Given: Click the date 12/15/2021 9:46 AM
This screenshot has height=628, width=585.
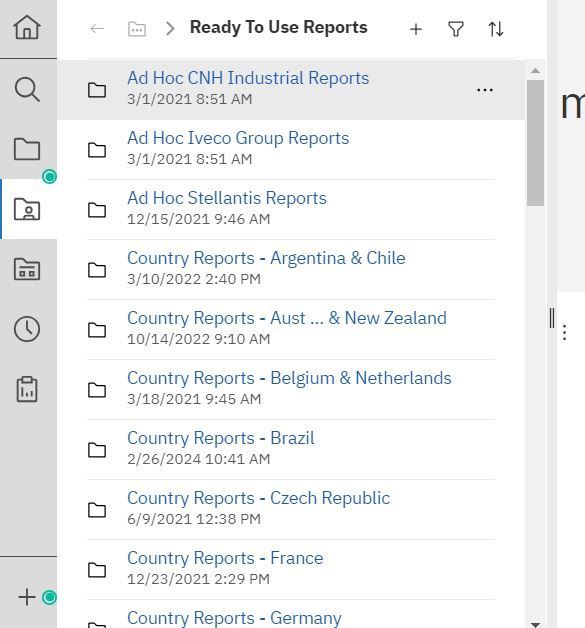Looking at the screenshot, I should (x=199, y=219).
